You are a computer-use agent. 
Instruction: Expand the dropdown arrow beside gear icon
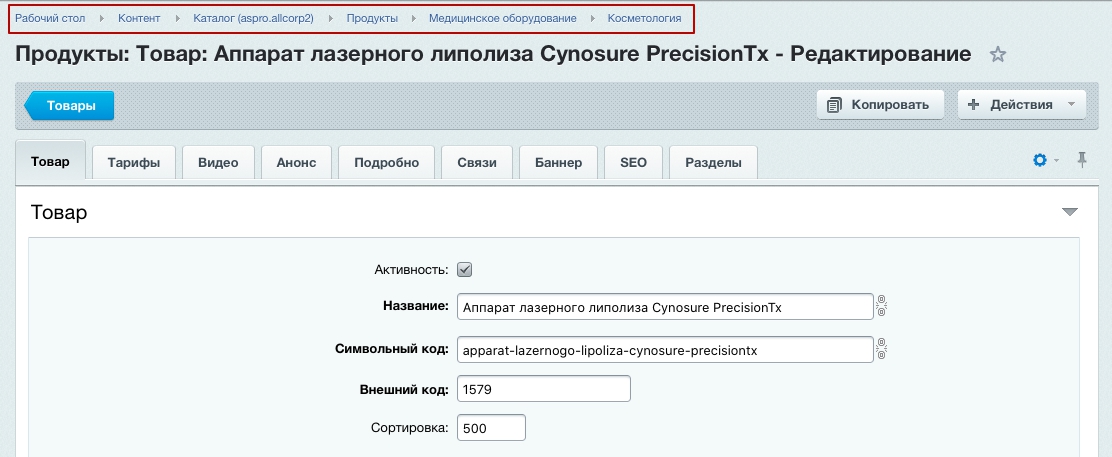click(x=1056, y=161)
